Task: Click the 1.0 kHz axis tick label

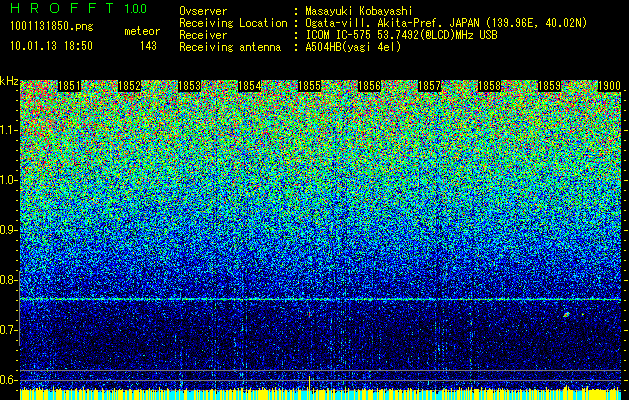Action: pyautogui.click(x=8, y=180)
